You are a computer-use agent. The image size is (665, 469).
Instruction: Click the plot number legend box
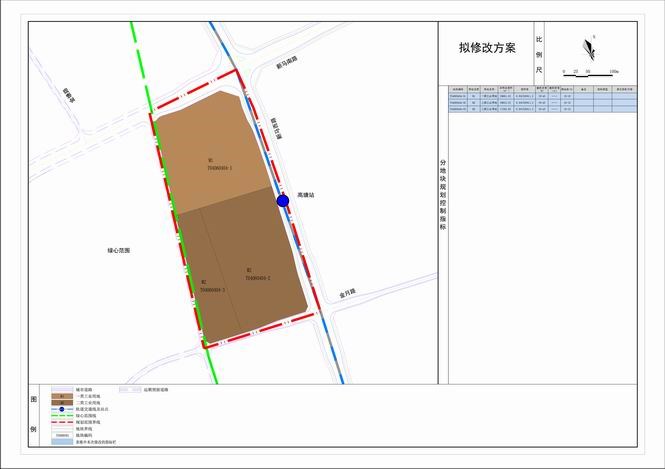click(61, 435)
